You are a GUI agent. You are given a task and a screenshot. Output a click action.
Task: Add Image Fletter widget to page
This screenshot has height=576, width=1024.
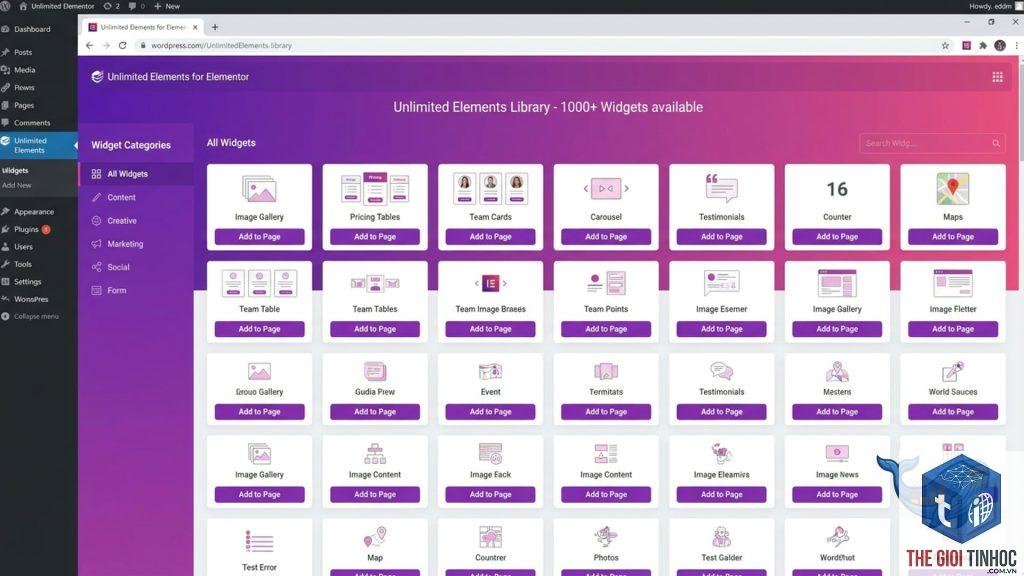tap(953, 329)
